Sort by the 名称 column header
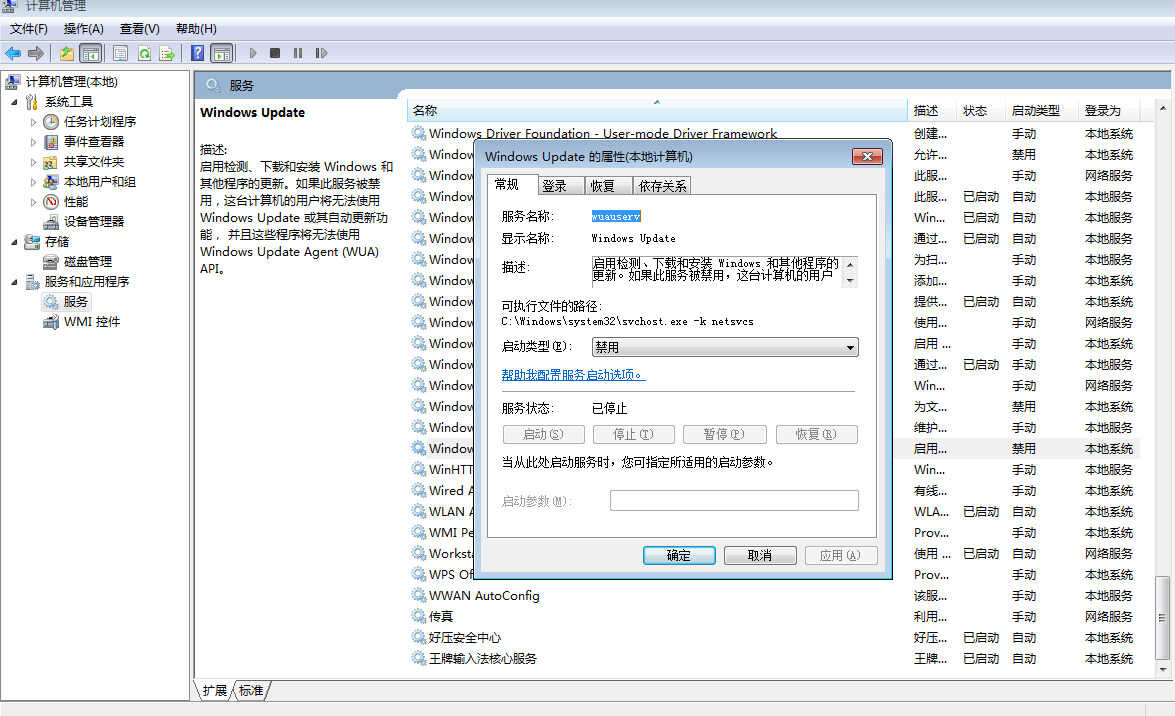Screen dimensions: 1175x716 point(656,111)
